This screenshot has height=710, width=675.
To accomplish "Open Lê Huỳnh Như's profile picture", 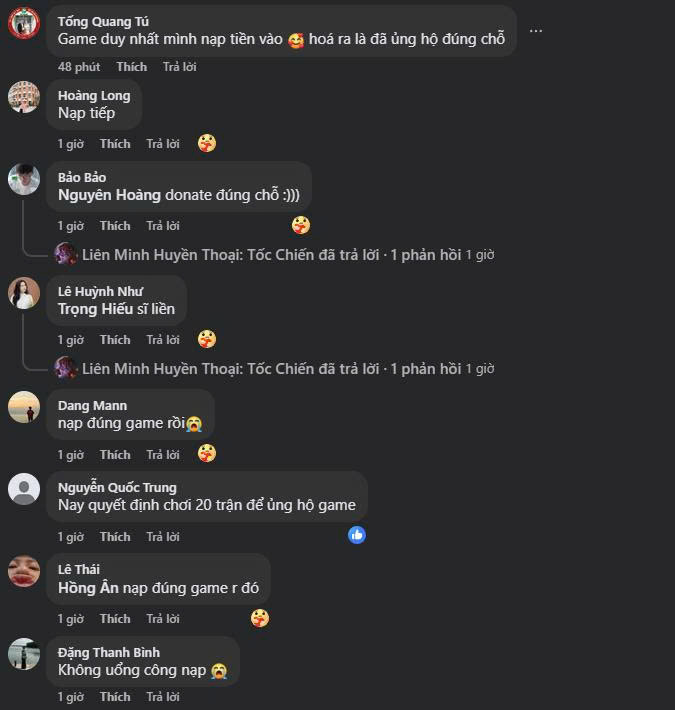I will 24,293.
